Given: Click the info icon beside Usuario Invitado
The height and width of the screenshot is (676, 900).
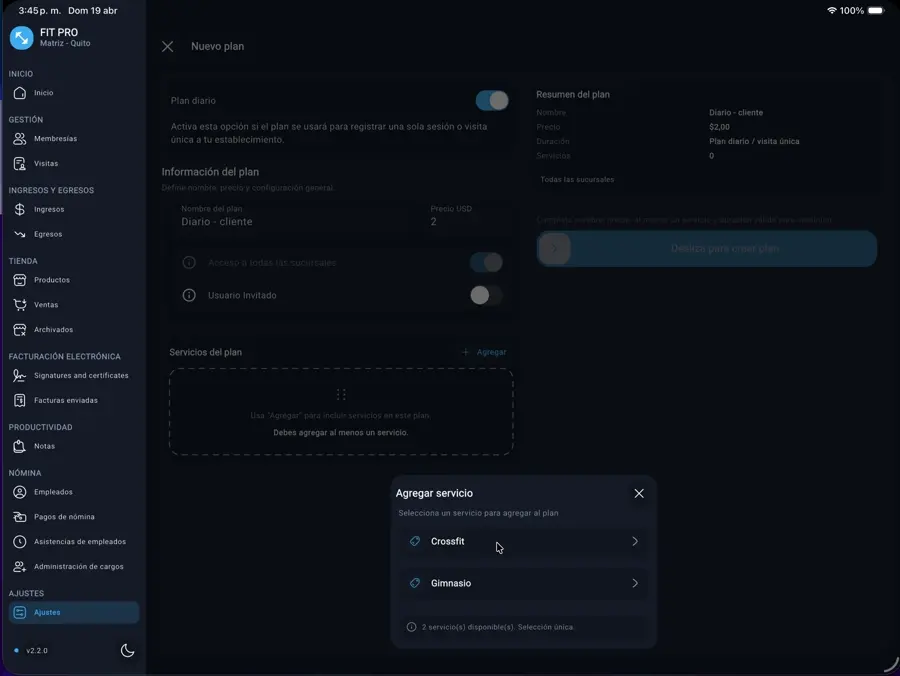Looking at the screenshot, I should (189, 295).
